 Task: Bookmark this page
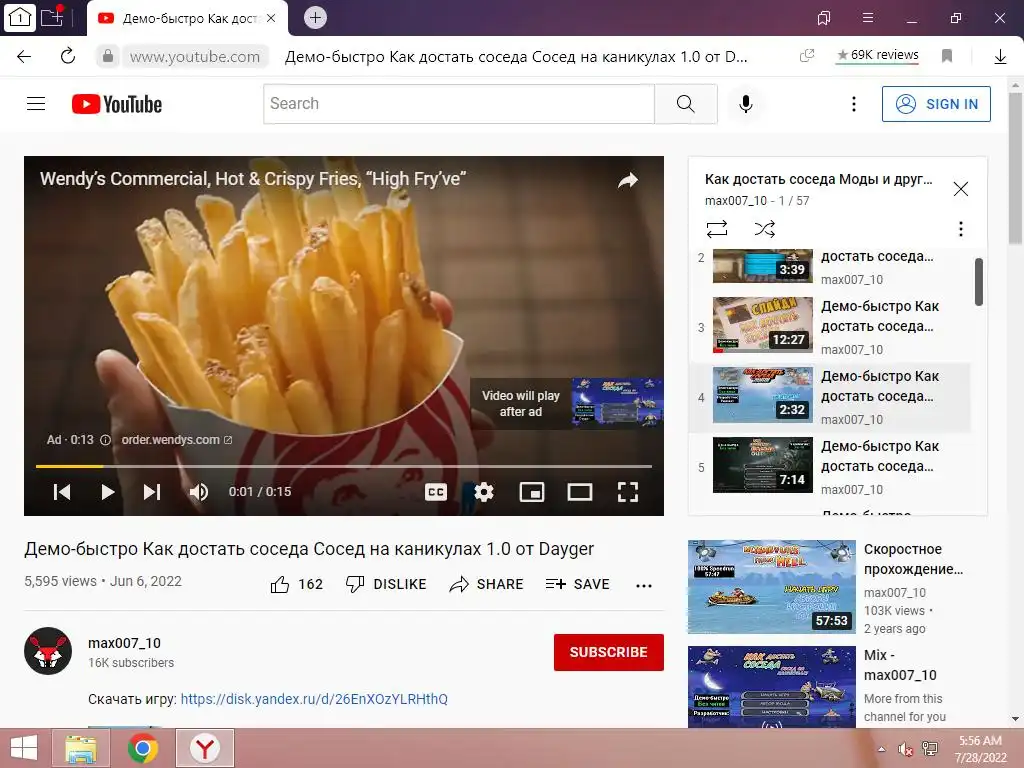(x=947, y=56)
